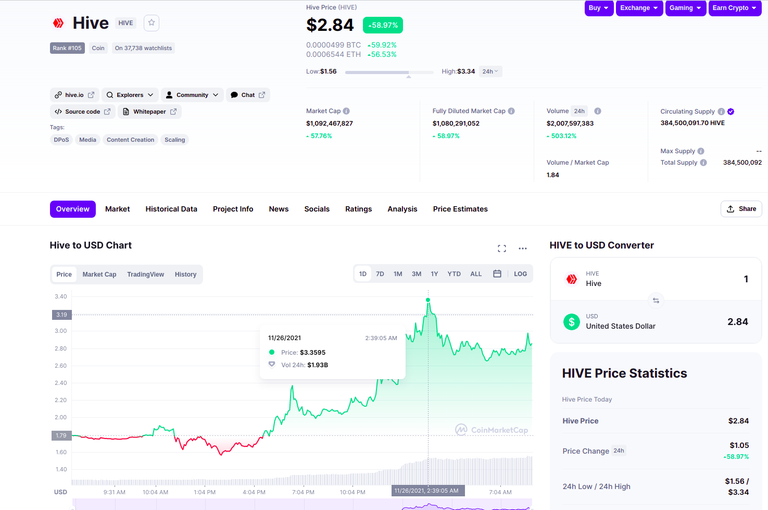The height and width of the screenshot is (510, 768).
Task: Click the DPoS tag
Action: point(61,140)
